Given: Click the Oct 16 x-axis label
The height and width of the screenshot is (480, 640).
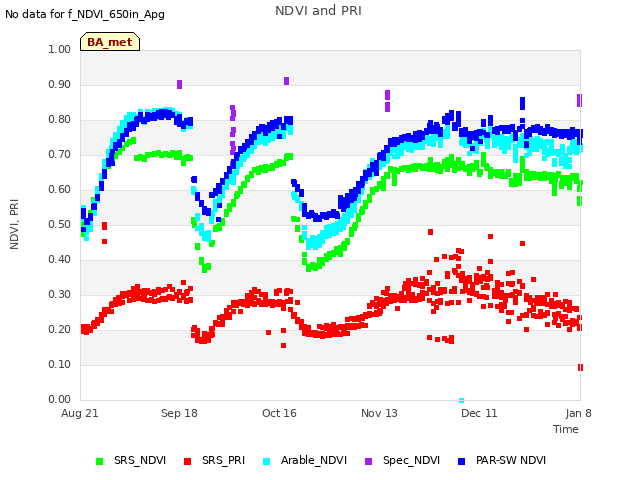Looking at the screenshot, I should click(x=279, y=413).
